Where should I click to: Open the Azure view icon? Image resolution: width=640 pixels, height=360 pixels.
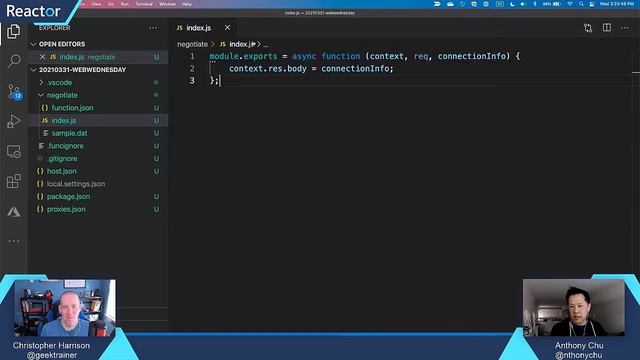click(13, 211)
